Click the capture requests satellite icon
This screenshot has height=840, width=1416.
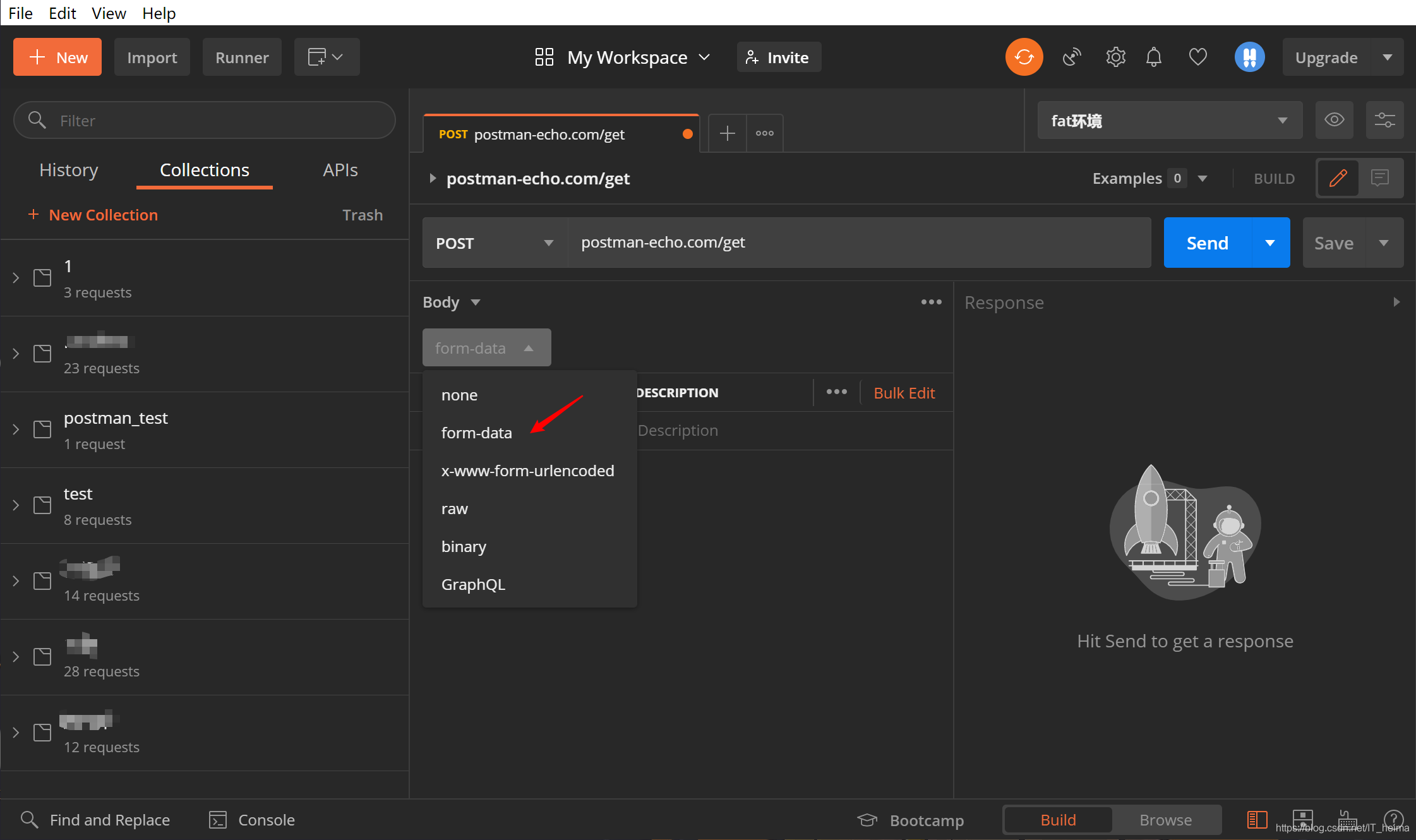tap(1072, 57)
